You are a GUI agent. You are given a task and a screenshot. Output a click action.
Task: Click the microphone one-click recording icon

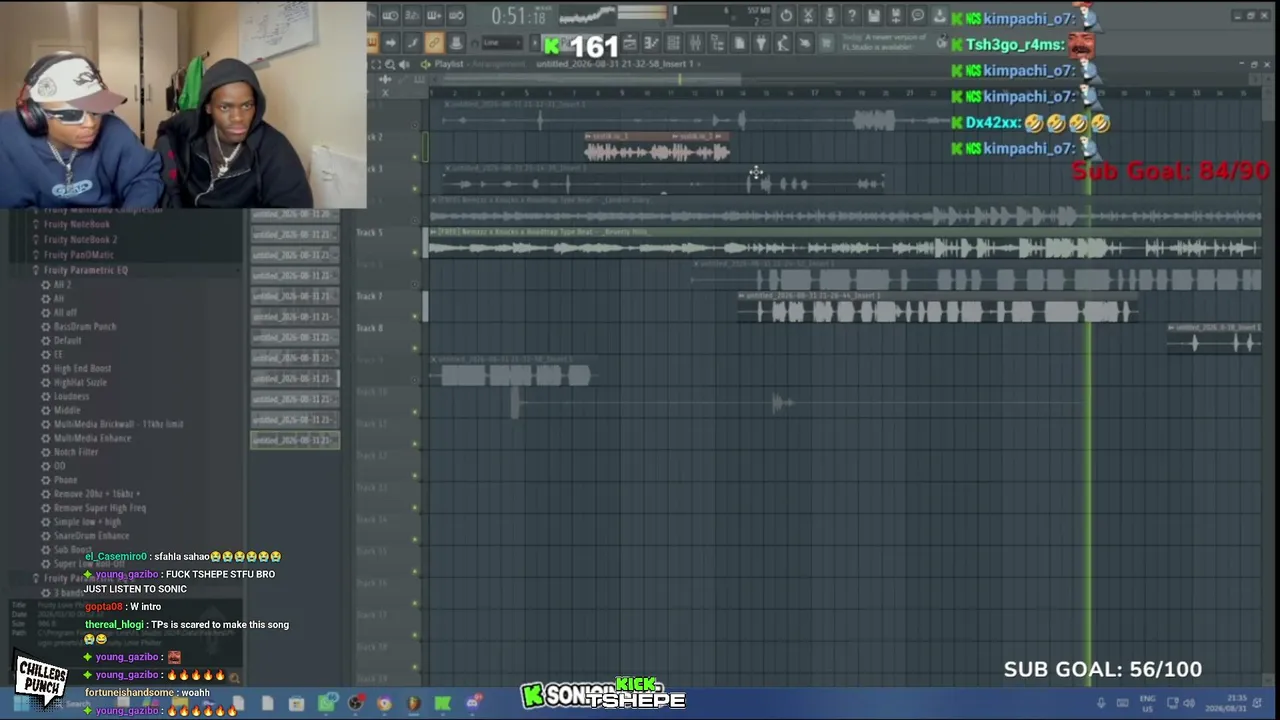pyautogui.click(x=830, y=16)
